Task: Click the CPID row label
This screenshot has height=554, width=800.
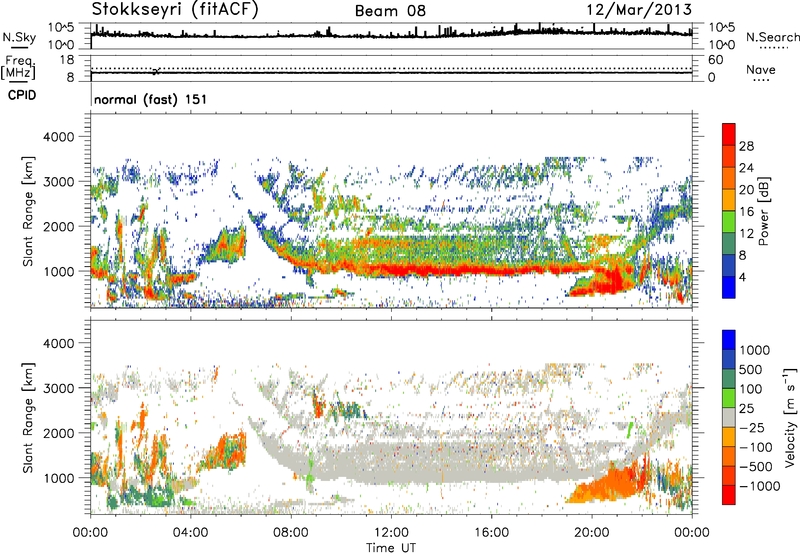Action: point(21,95)
